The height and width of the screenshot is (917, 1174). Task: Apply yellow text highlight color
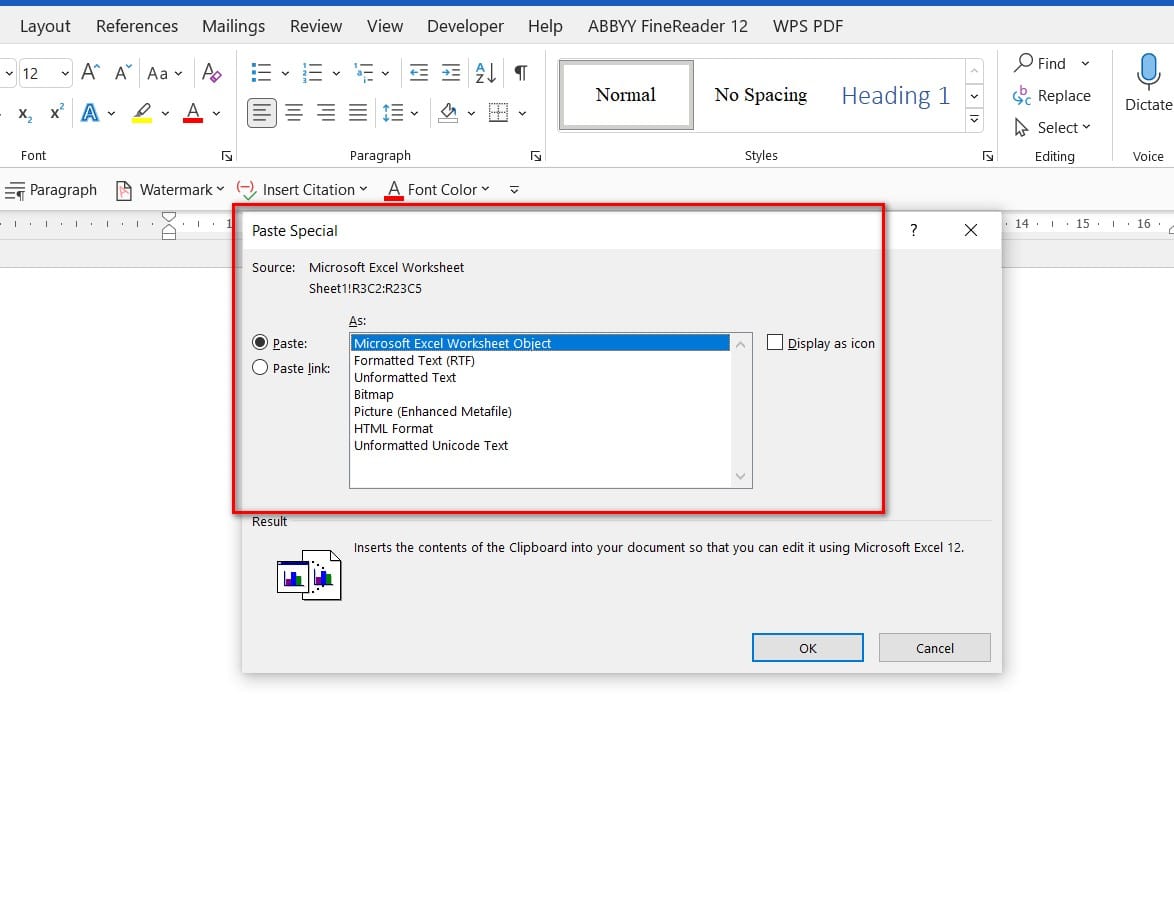[x=142, y=113]
